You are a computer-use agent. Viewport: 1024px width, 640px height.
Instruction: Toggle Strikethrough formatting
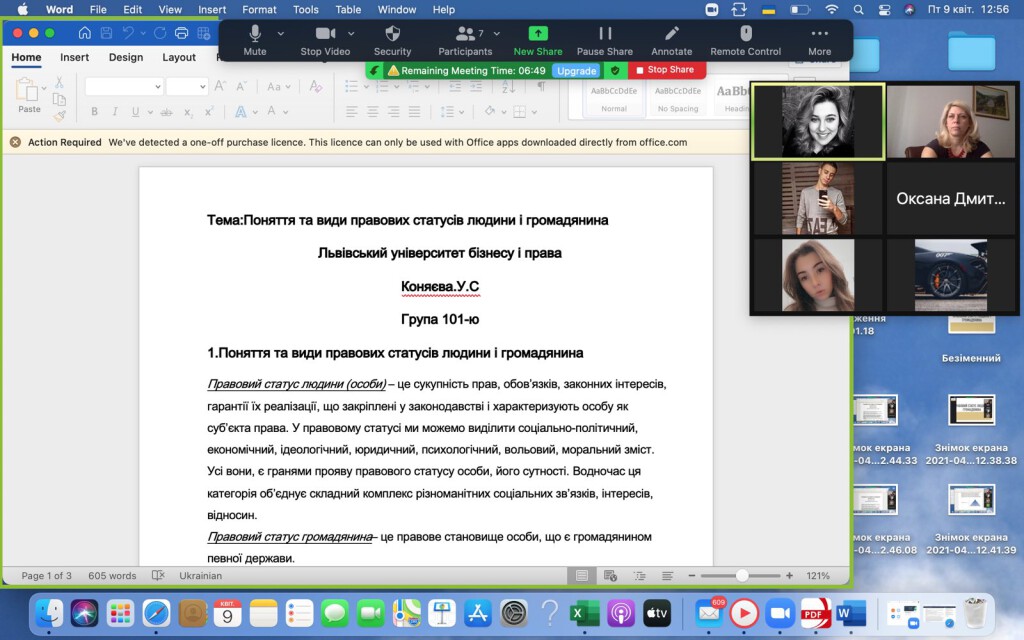(x=167, y=112)
